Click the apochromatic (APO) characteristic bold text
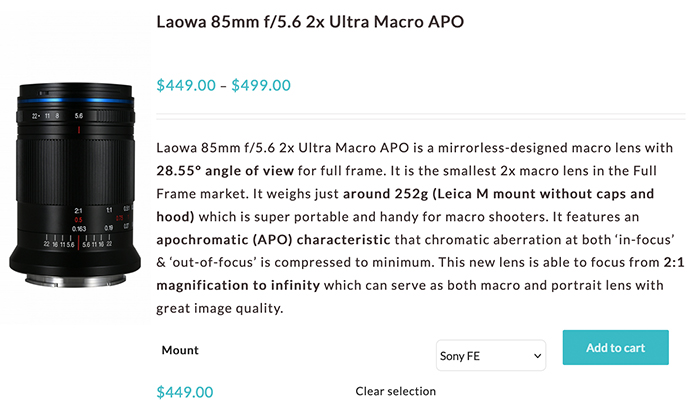The image size is (700, 402). pos(273,240)
